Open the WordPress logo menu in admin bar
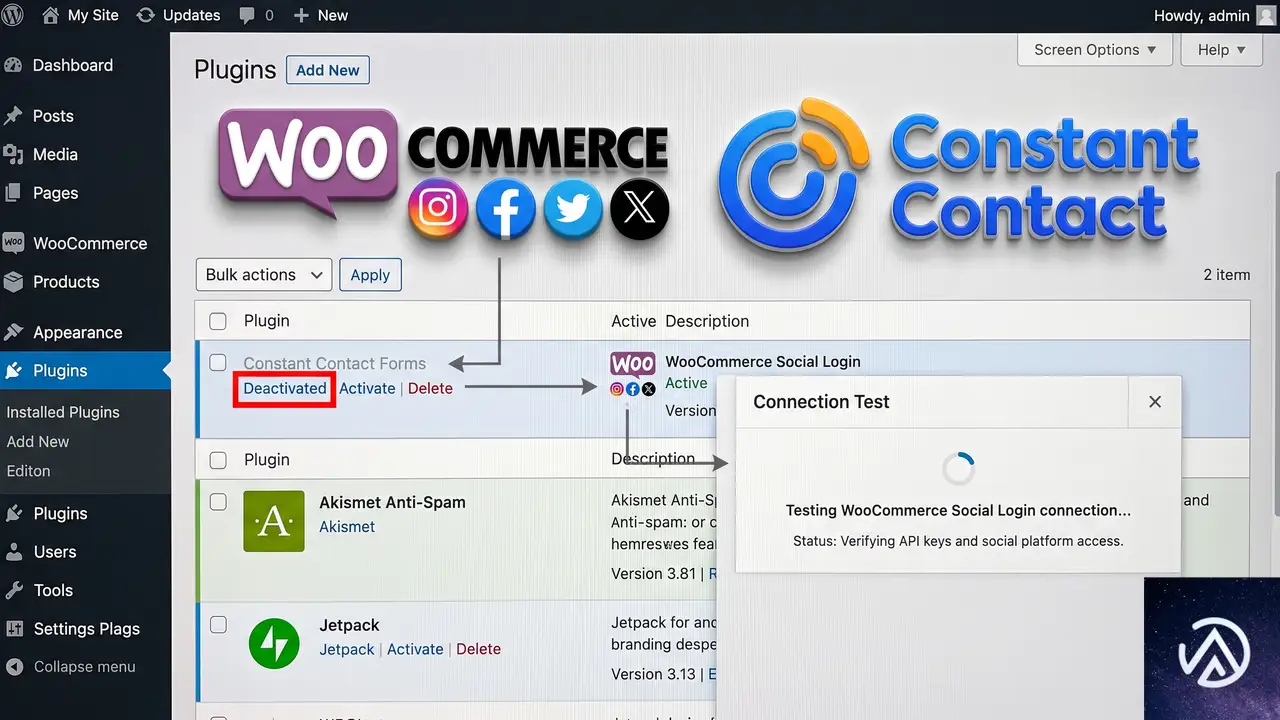 point(13,15)
